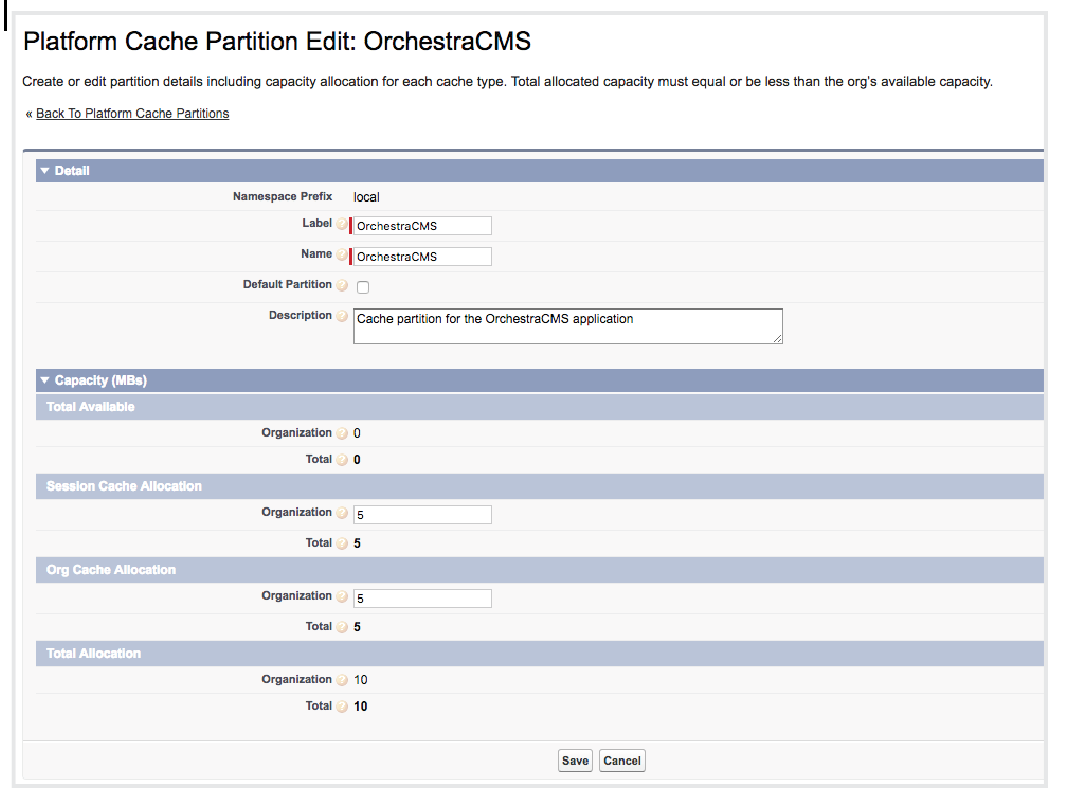The width and height of the screenshot is (1066, 804).
Task: Save the cache partition
Action: 575,761
